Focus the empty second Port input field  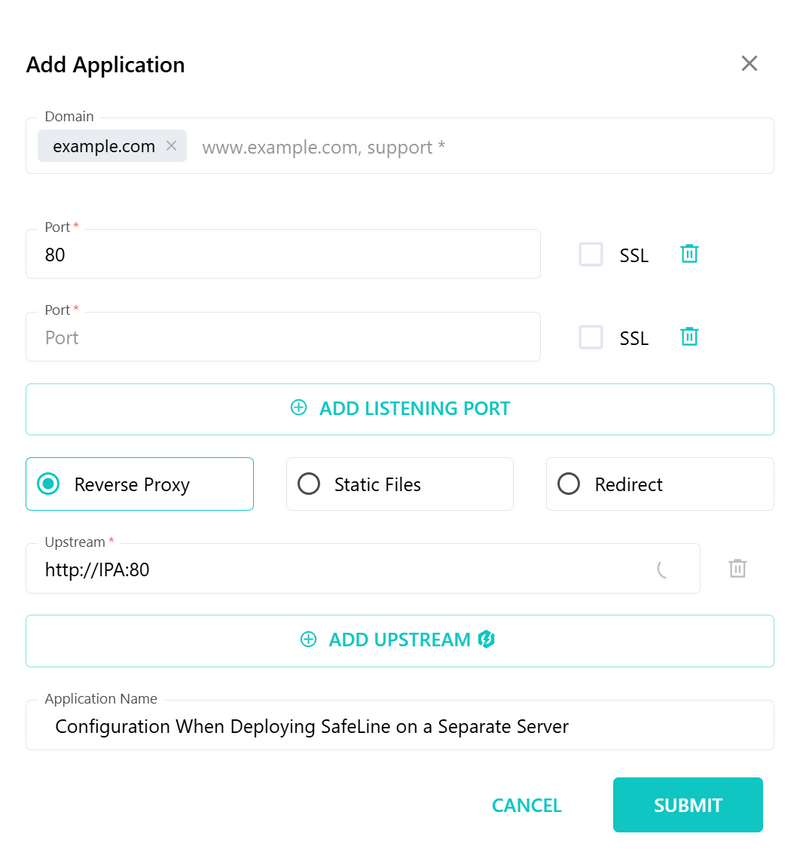283,337
